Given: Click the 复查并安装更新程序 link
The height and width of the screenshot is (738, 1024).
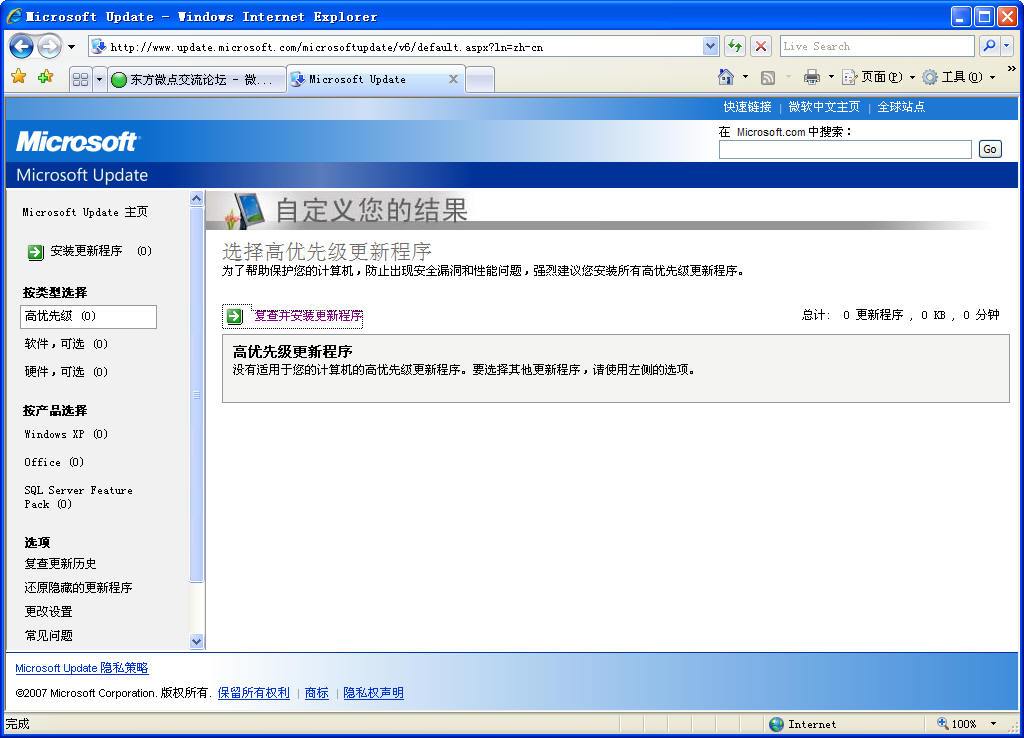Looking at the screenshot, I should point(308,316).
